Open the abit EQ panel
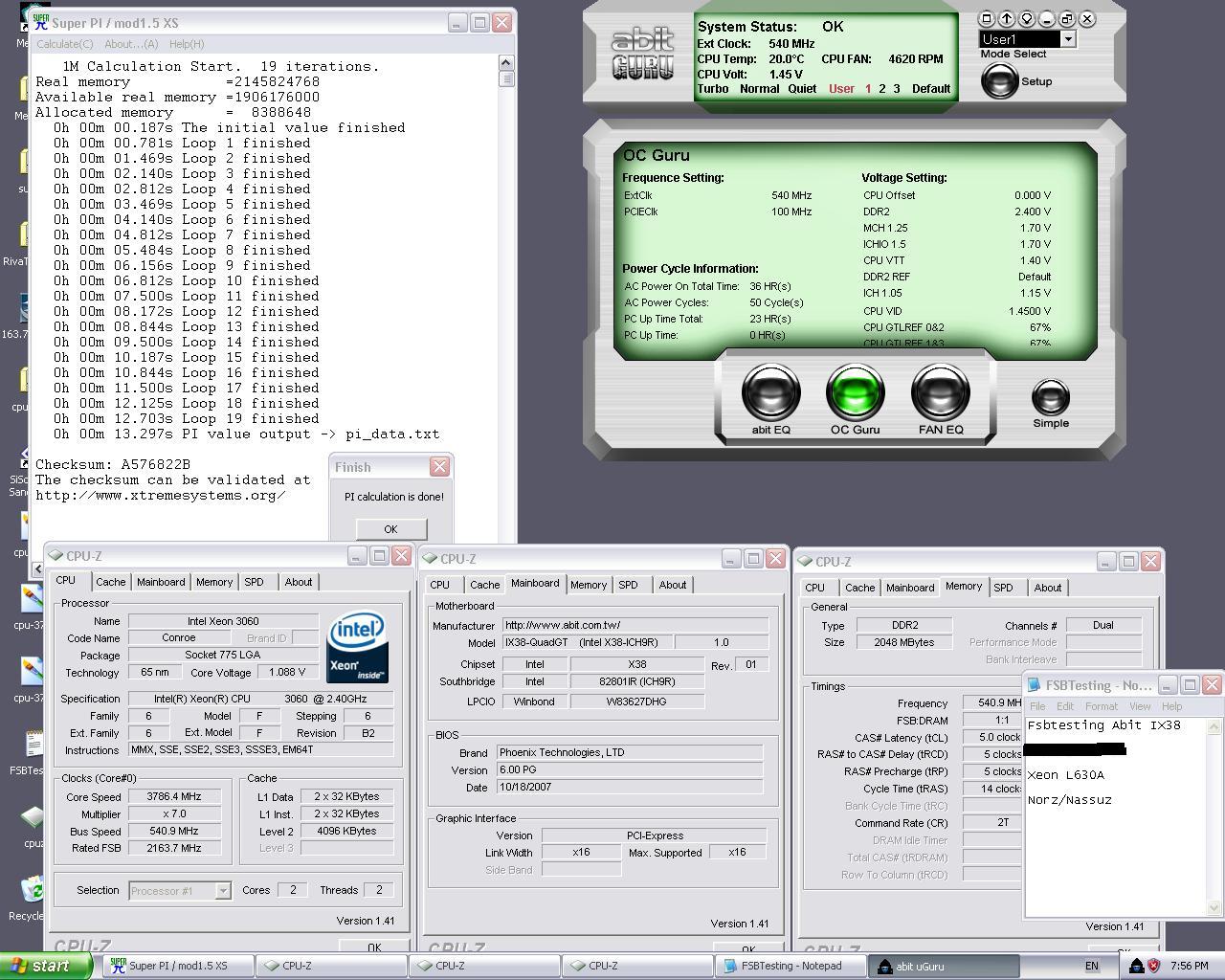Image resolution: width=1225 pixels, height=980 pixels. click(770, 393)
